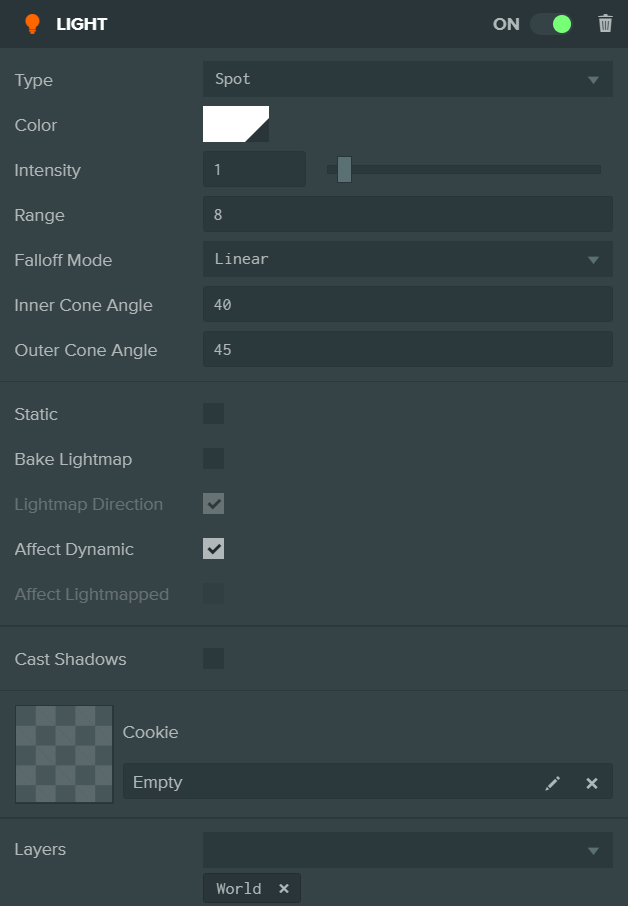Click the Color label

(x=36, y=125)
